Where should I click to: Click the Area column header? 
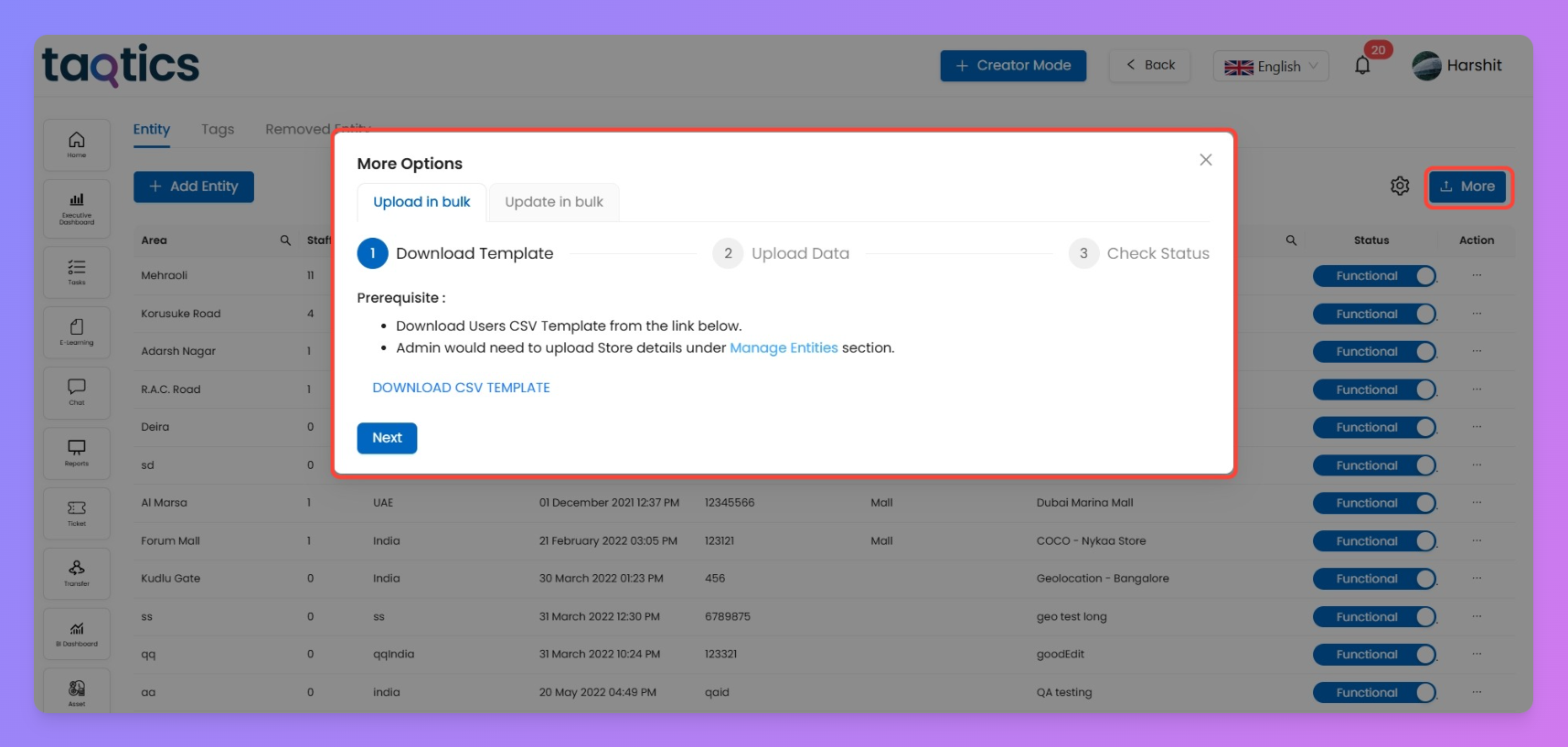[x=154, y=240]
